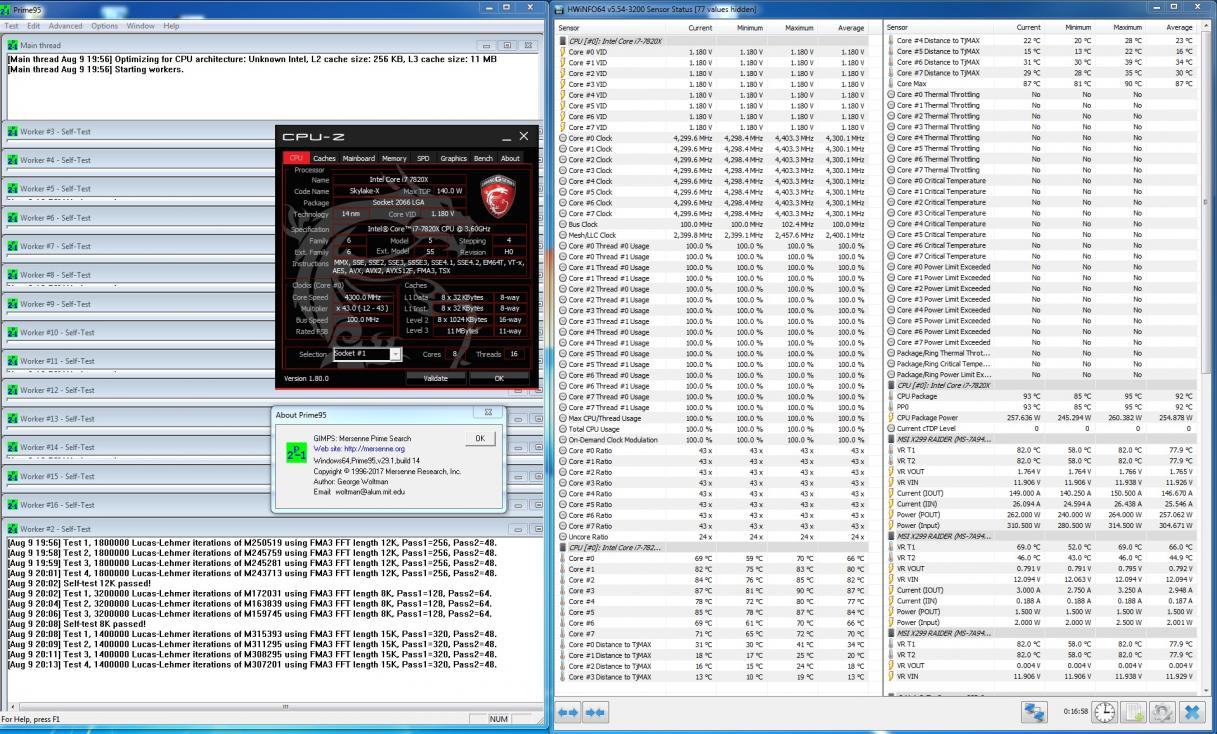This screenshot has height=734, width=1217.
Task: Open the Test menu in Prime95
Action: click(x=11, y=25)
